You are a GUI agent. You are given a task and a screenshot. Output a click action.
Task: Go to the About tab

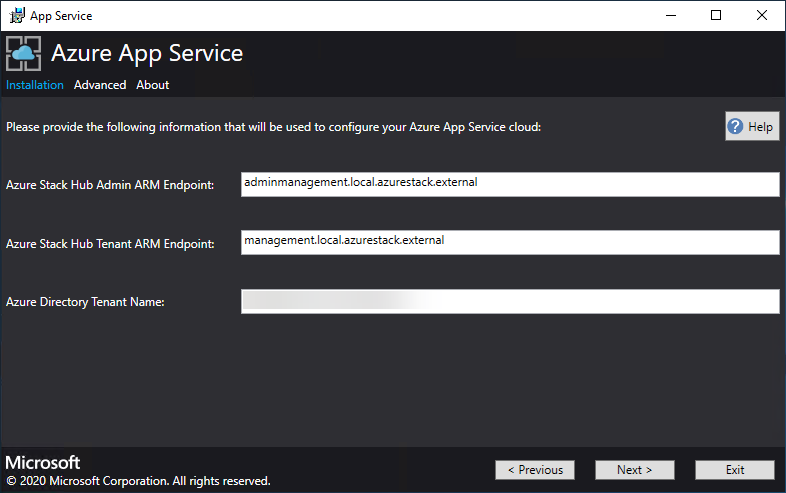[153, 85]
